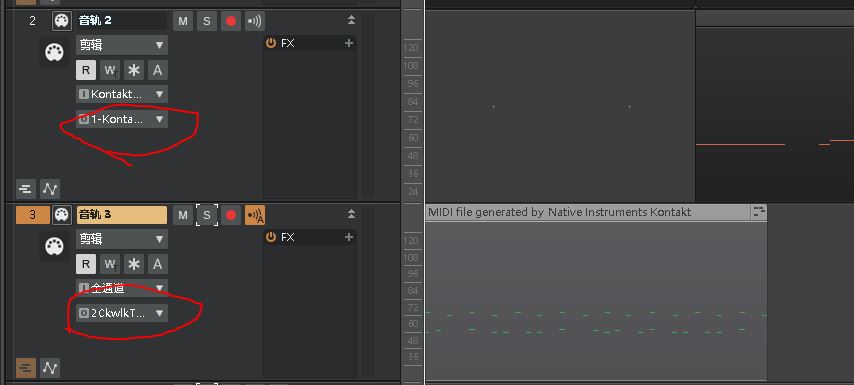Image resolution: width=854 pixels, height=385 pixels.
Task: Mute 音轨 3 with its M button
Action: coord(183,215)
